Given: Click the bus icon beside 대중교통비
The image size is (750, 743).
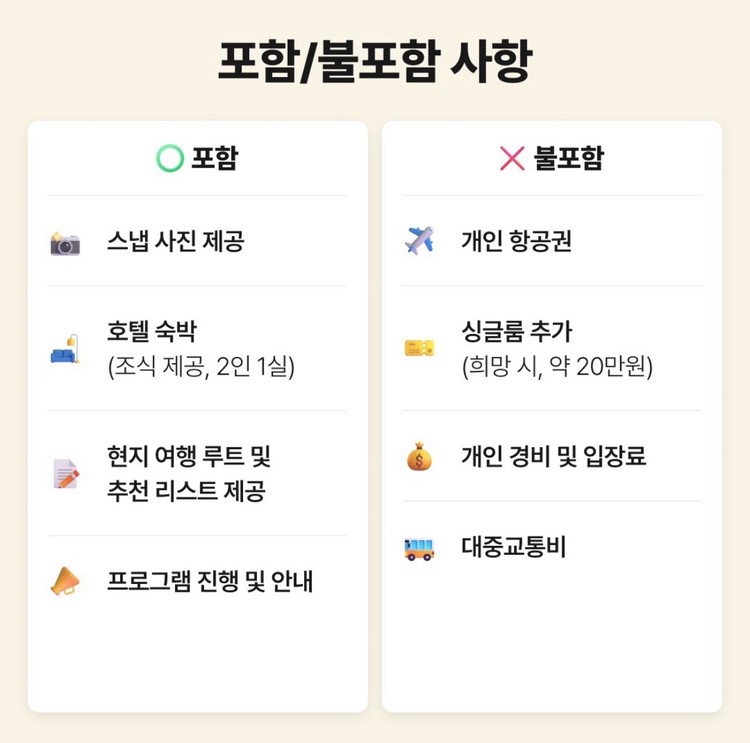Looking at the screenshot, I should tap(419, 548).
